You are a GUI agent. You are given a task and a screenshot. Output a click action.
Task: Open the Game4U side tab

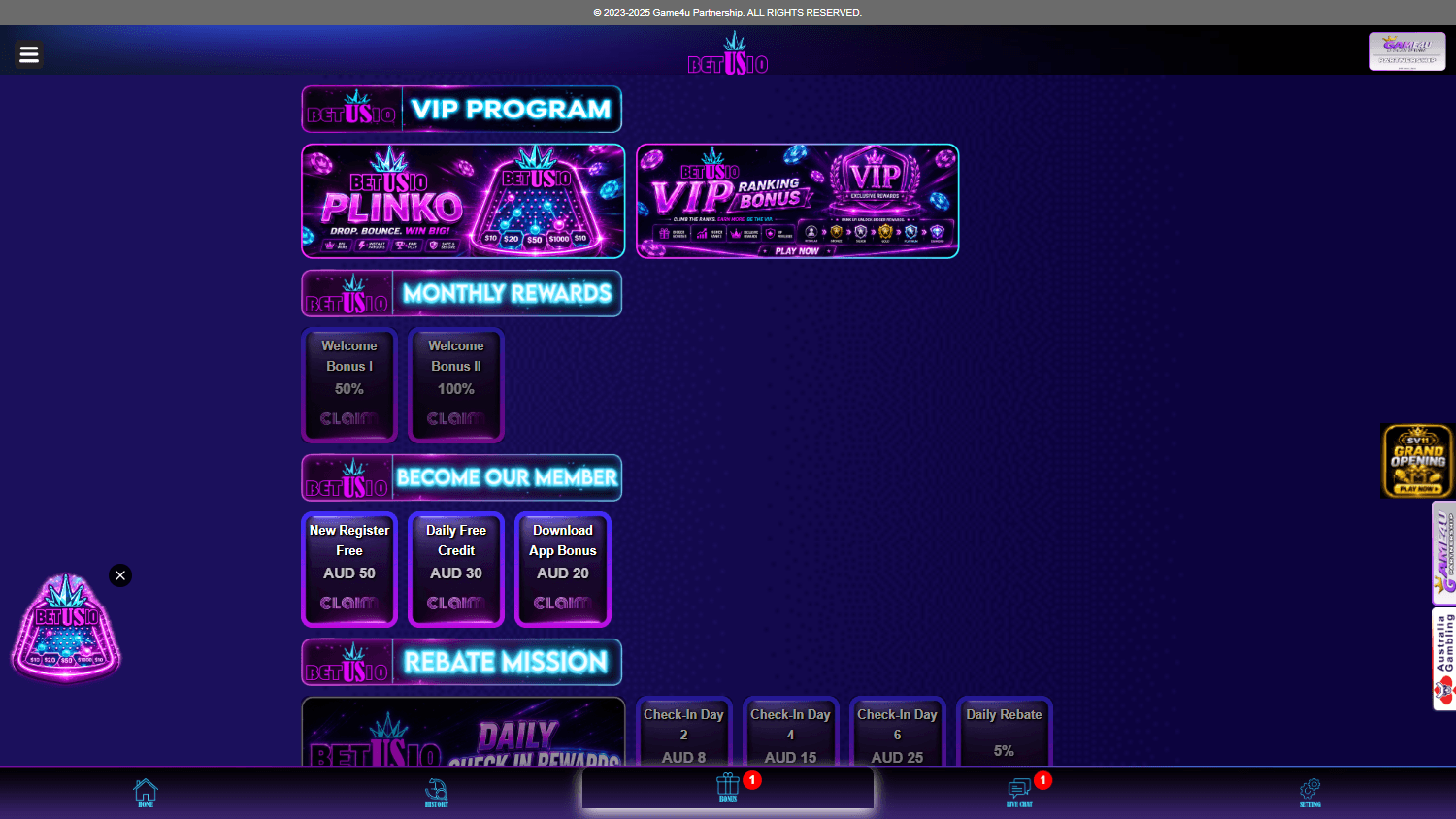[x=1444, y=553]
